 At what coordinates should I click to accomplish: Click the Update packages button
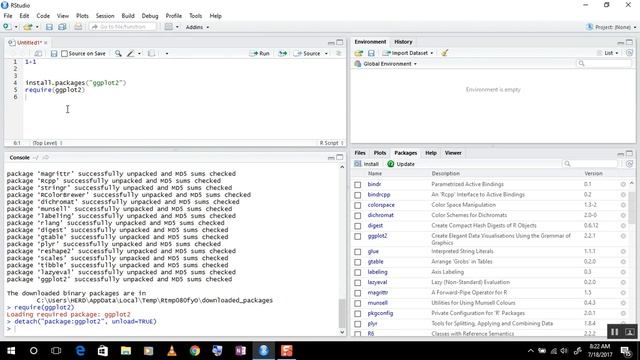point(401,164)
